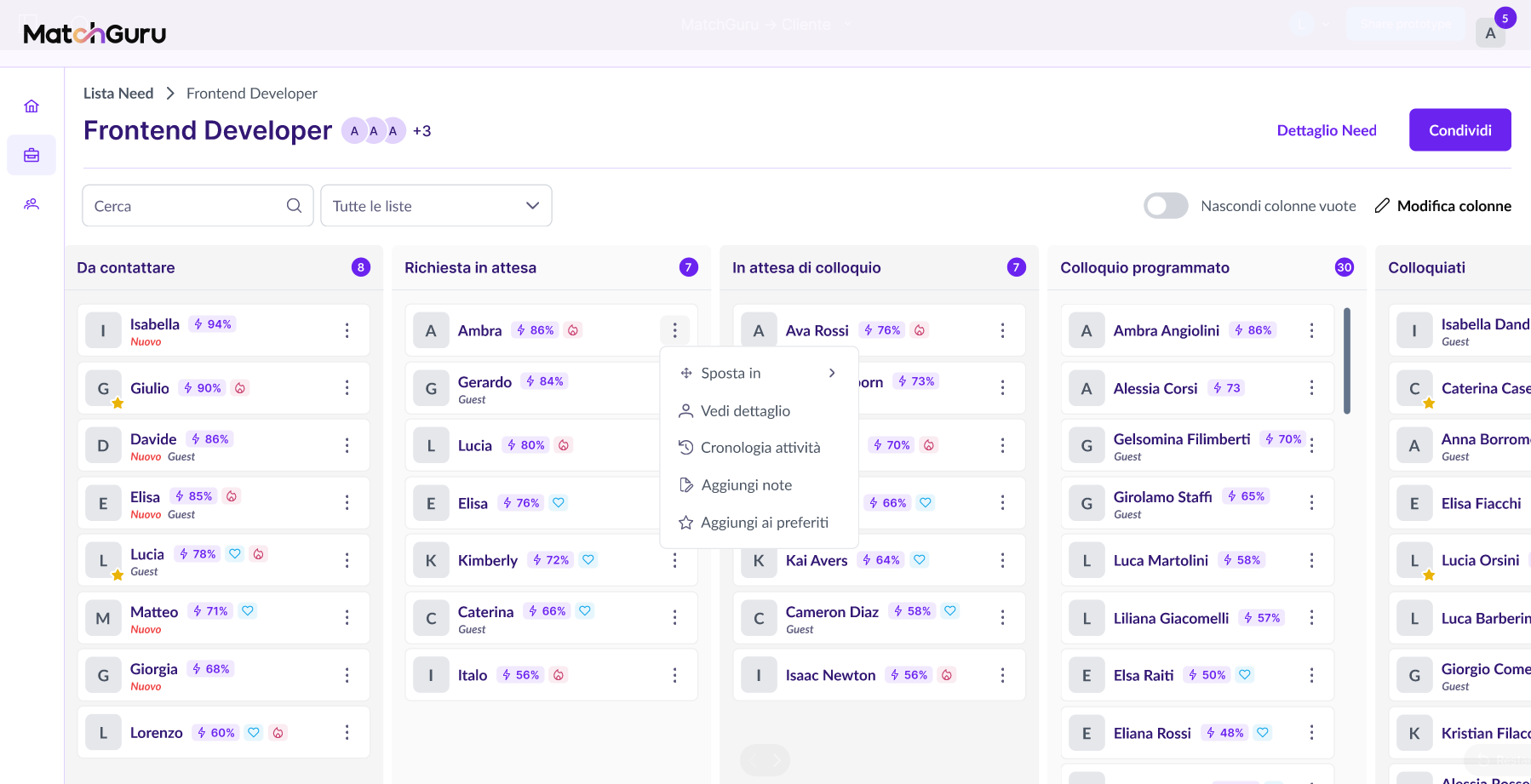Toggle the fire marker on Elisa 85% card
The width and height of the screenshot is (1531, 784).
click(x=232, y=496)
